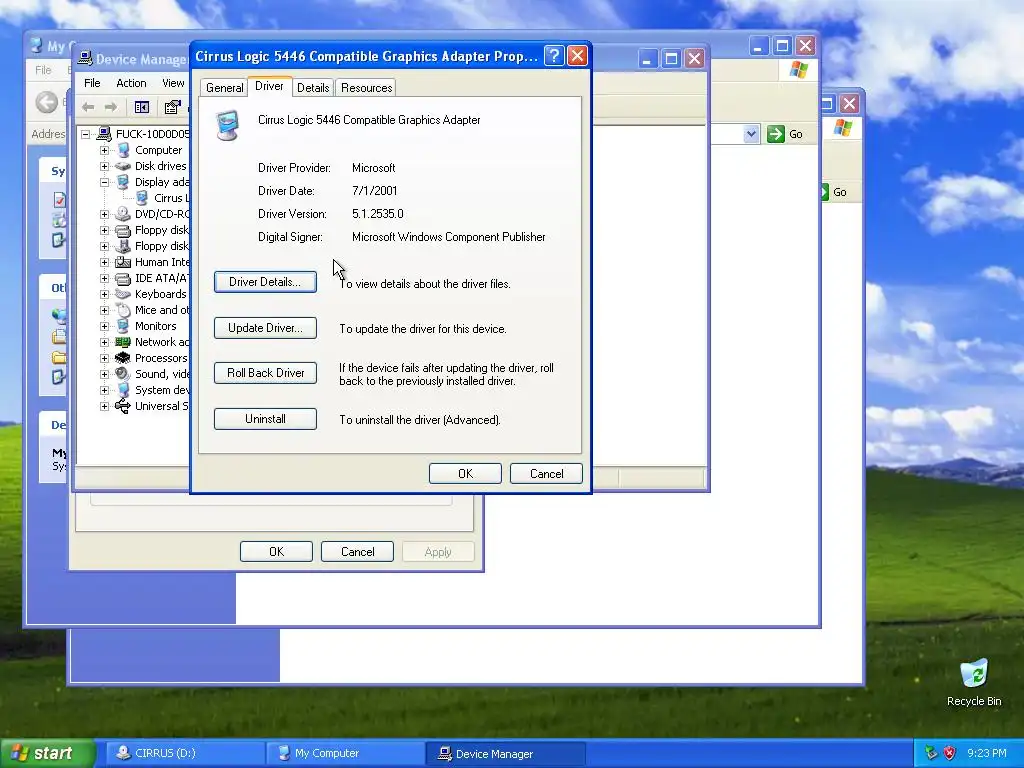The image size is (1024, 768).
Task: Switch to CIRRUS (D:) taskbar window
Action: (185, 753)
